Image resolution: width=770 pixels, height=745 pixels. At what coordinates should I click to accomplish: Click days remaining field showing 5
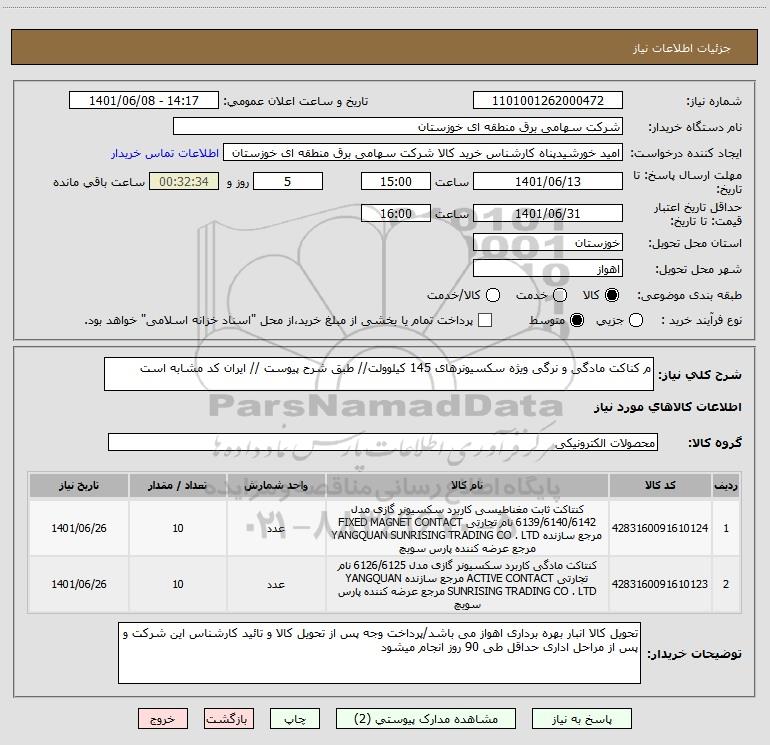click(x=288, y=182)
